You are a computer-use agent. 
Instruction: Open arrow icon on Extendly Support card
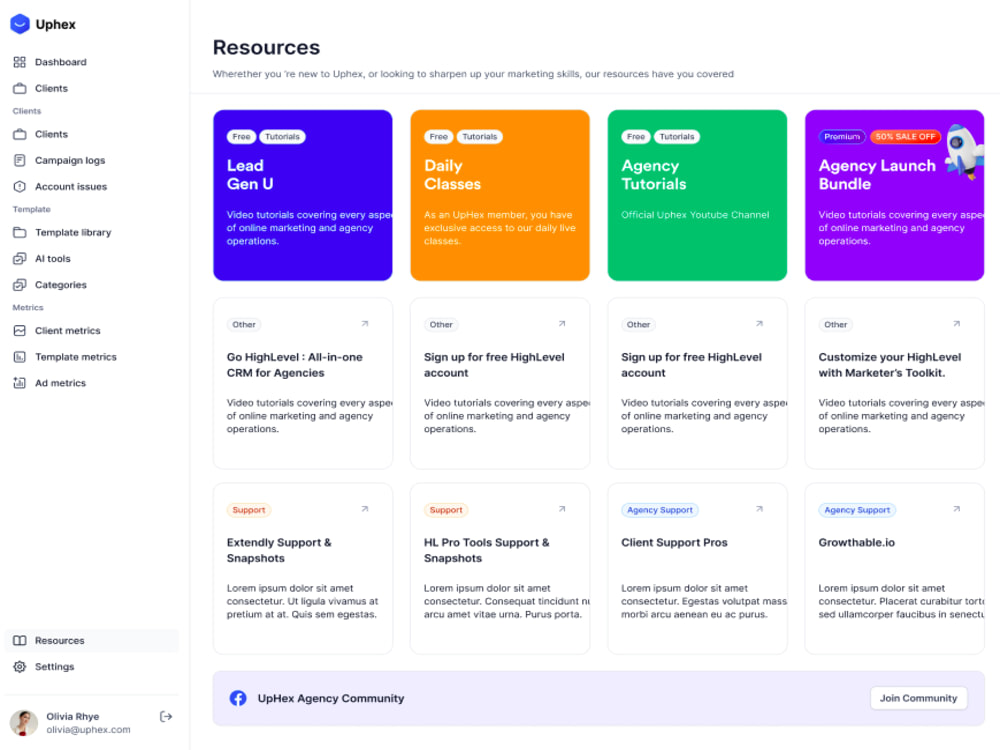coord(365,509)
